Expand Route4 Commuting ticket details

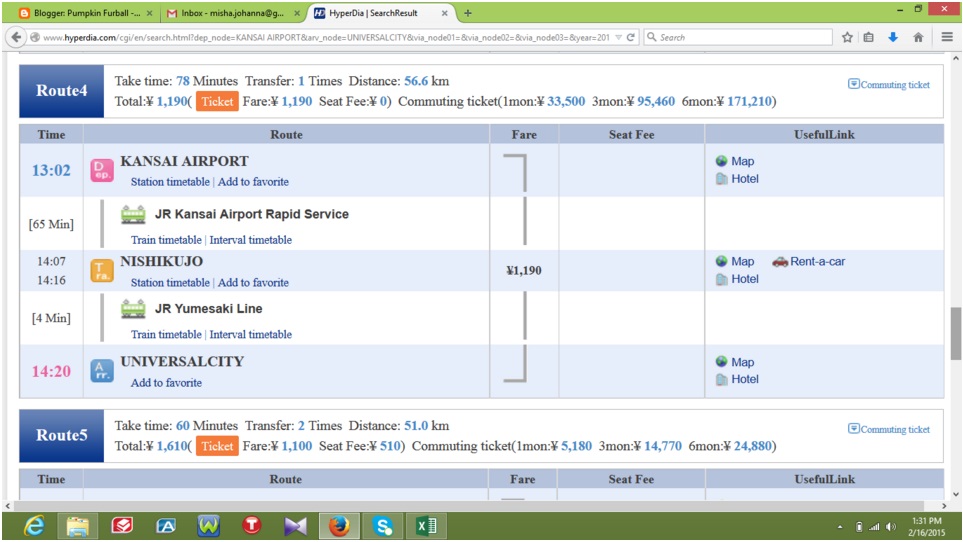point(889,85)
